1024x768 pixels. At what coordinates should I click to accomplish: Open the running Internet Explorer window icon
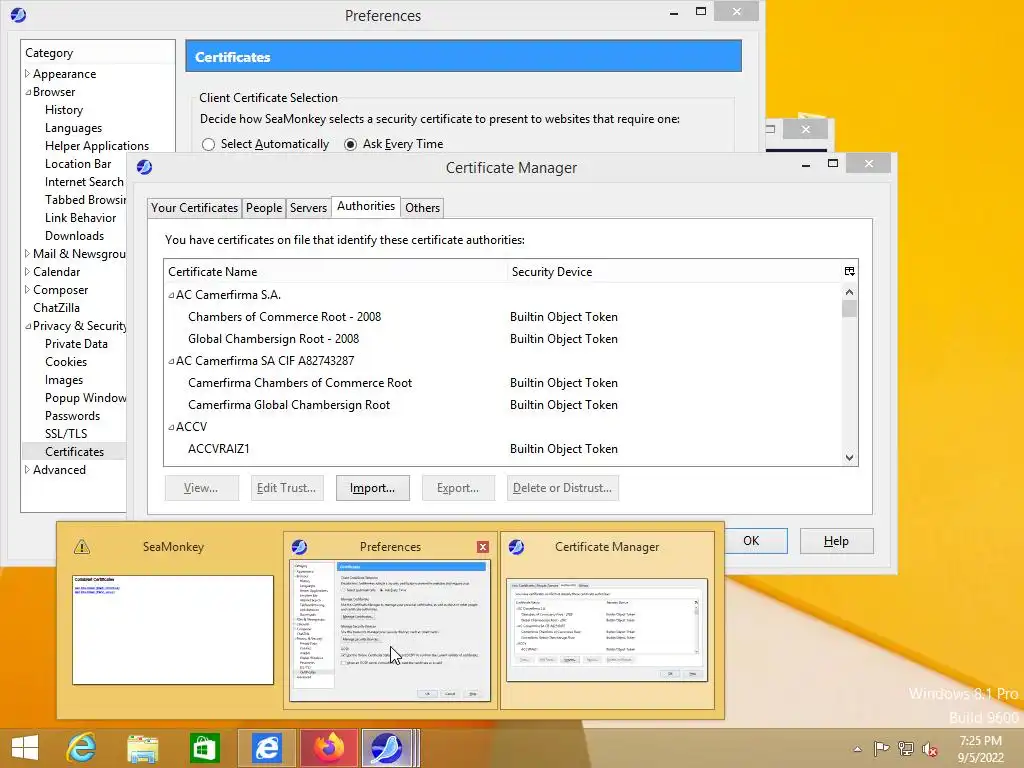click(266, 748)
